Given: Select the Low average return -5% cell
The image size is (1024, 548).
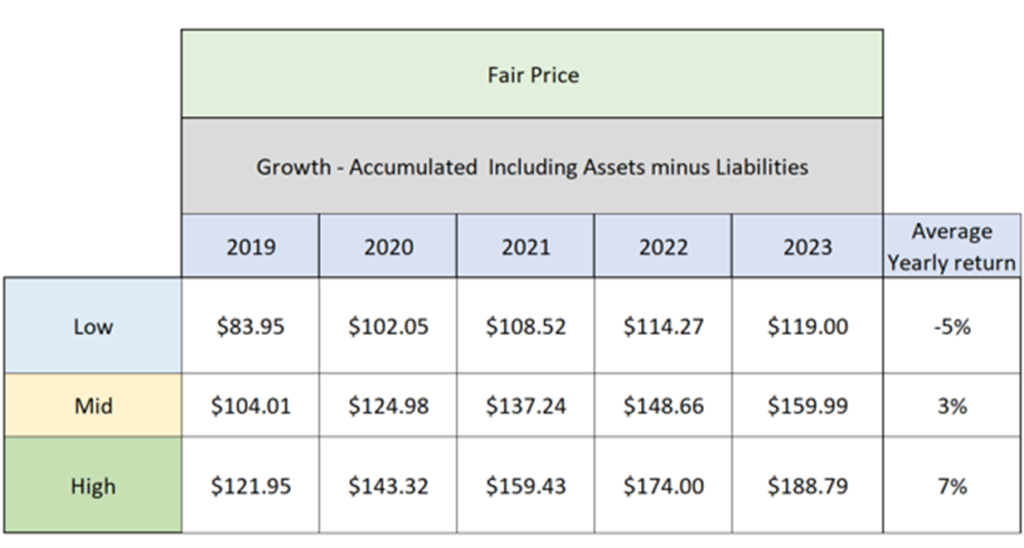Looking at the screenshot, I should [952, 326].
